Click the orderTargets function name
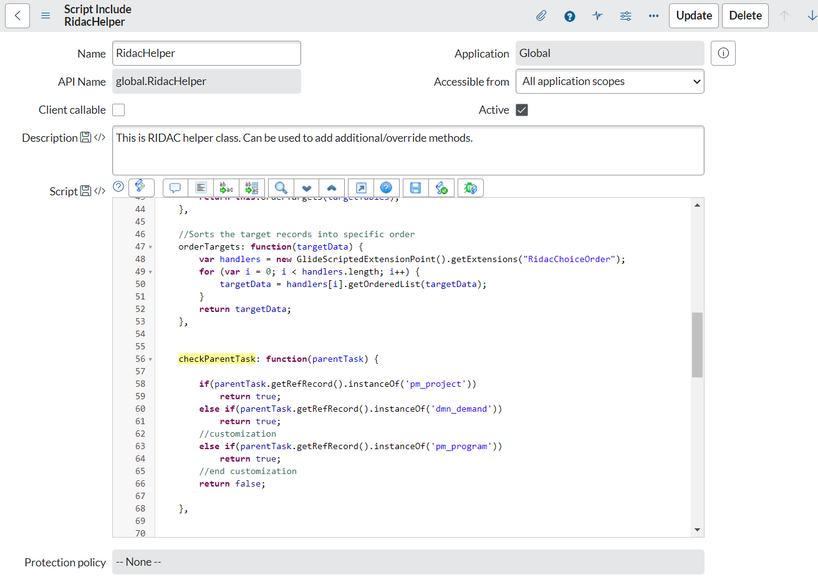 [209, 247]
